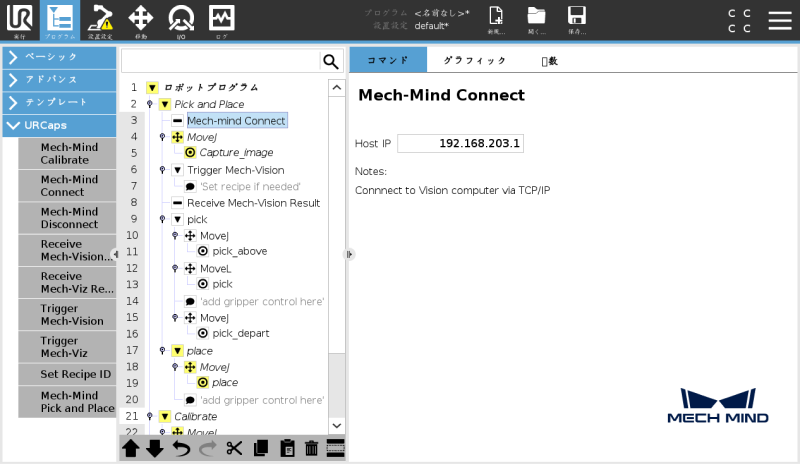Screen dimensions: 800x464
Task: Insert Mech-Mind Disconnect URCap
Action: coord(68,218)
